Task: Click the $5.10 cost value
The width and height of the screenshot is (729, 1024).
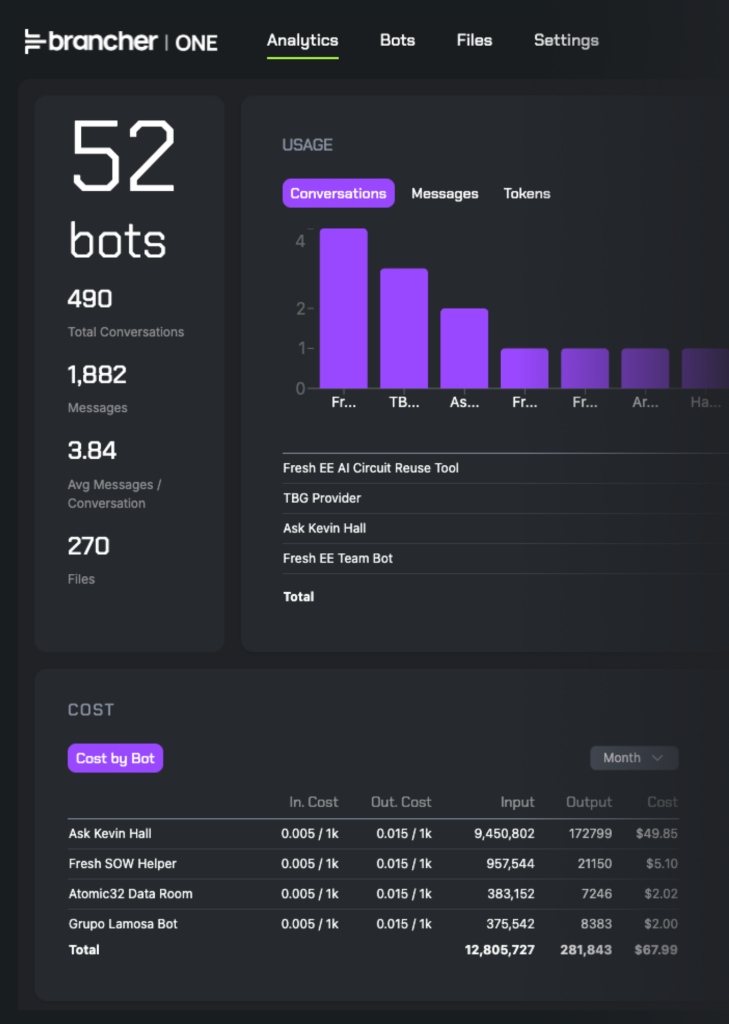Action: [x=662, y=864]
